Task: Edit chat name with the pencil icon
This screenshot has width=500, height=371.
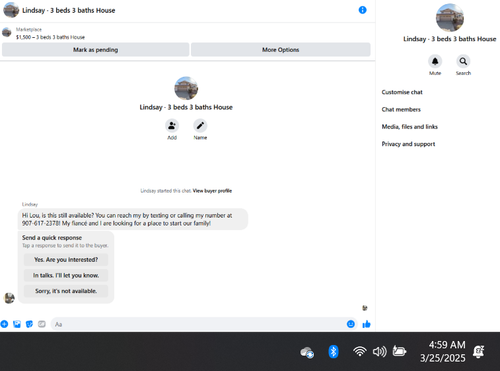Action: (x=200, y=126)
